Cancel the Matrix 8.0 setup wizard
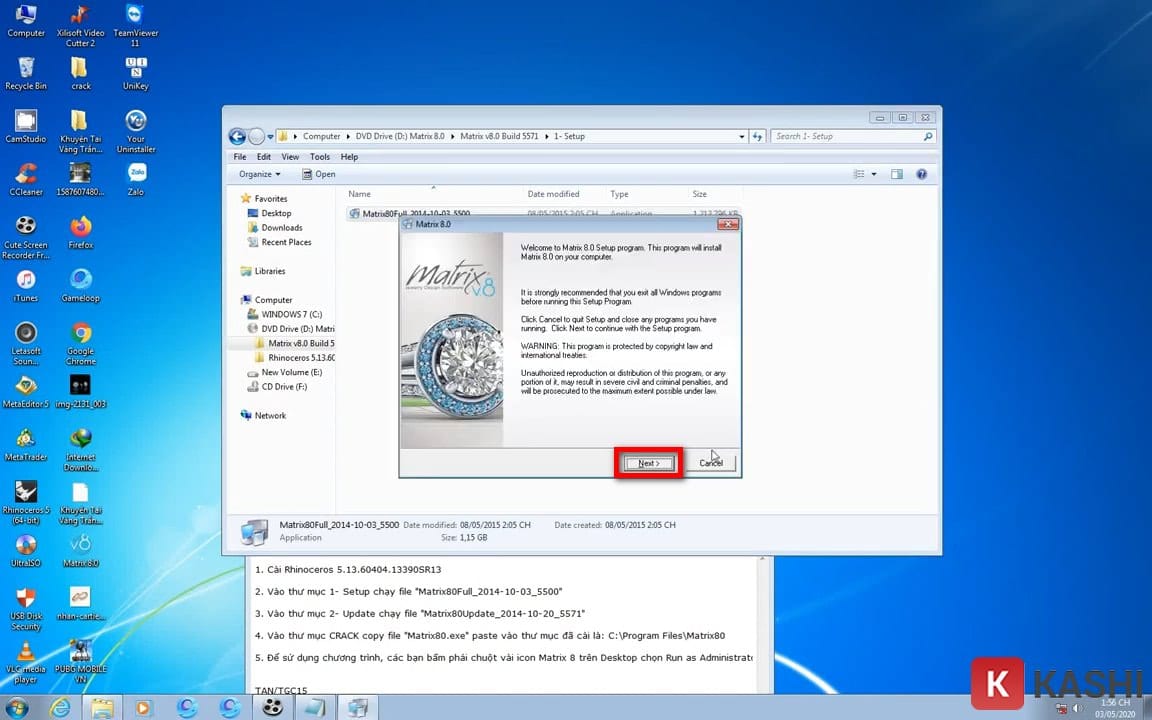Image resolution: width=1152 pixels, height=720 pixels. point(711,463)
